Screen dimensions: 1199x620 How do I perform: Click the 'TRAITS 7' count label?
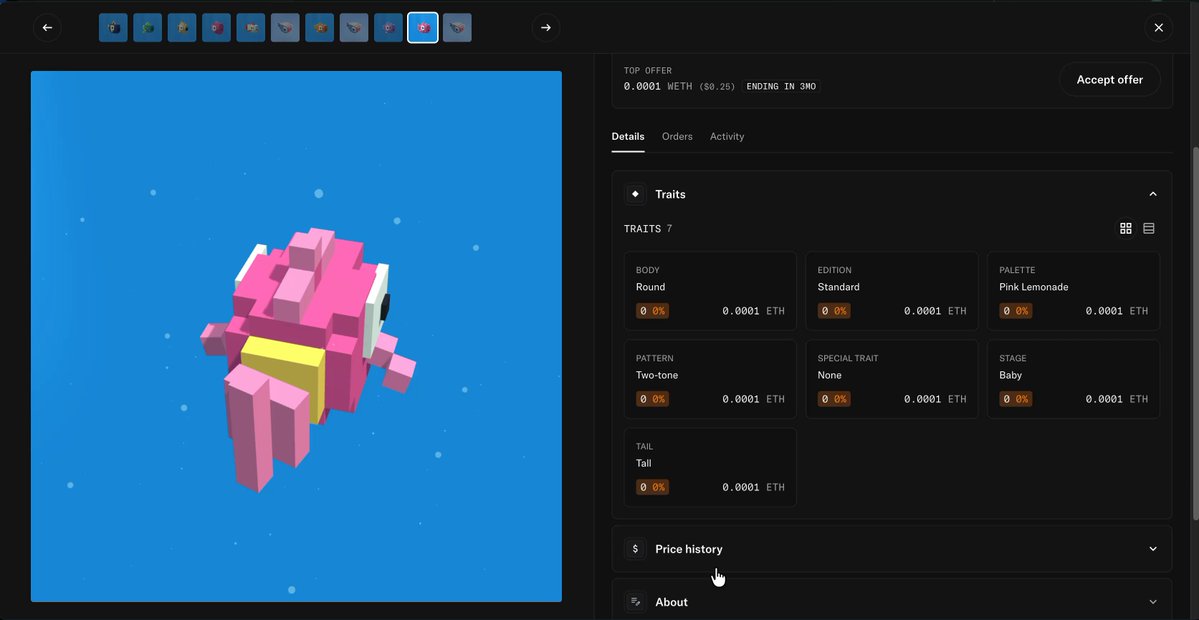point(648,229)
